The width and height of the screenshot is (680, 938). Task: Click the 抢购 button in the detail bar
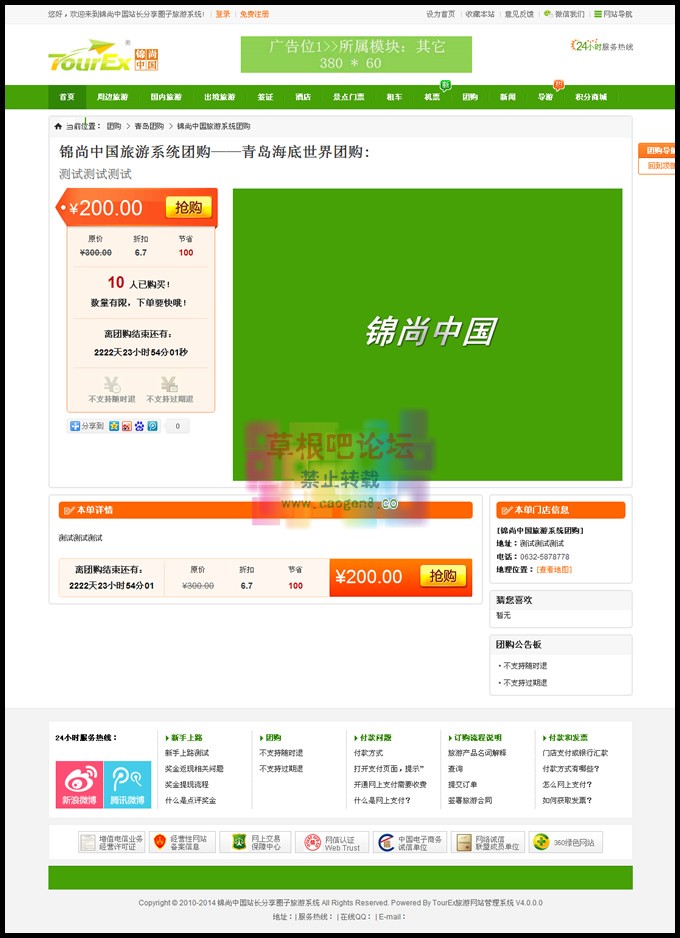[443, 576]
